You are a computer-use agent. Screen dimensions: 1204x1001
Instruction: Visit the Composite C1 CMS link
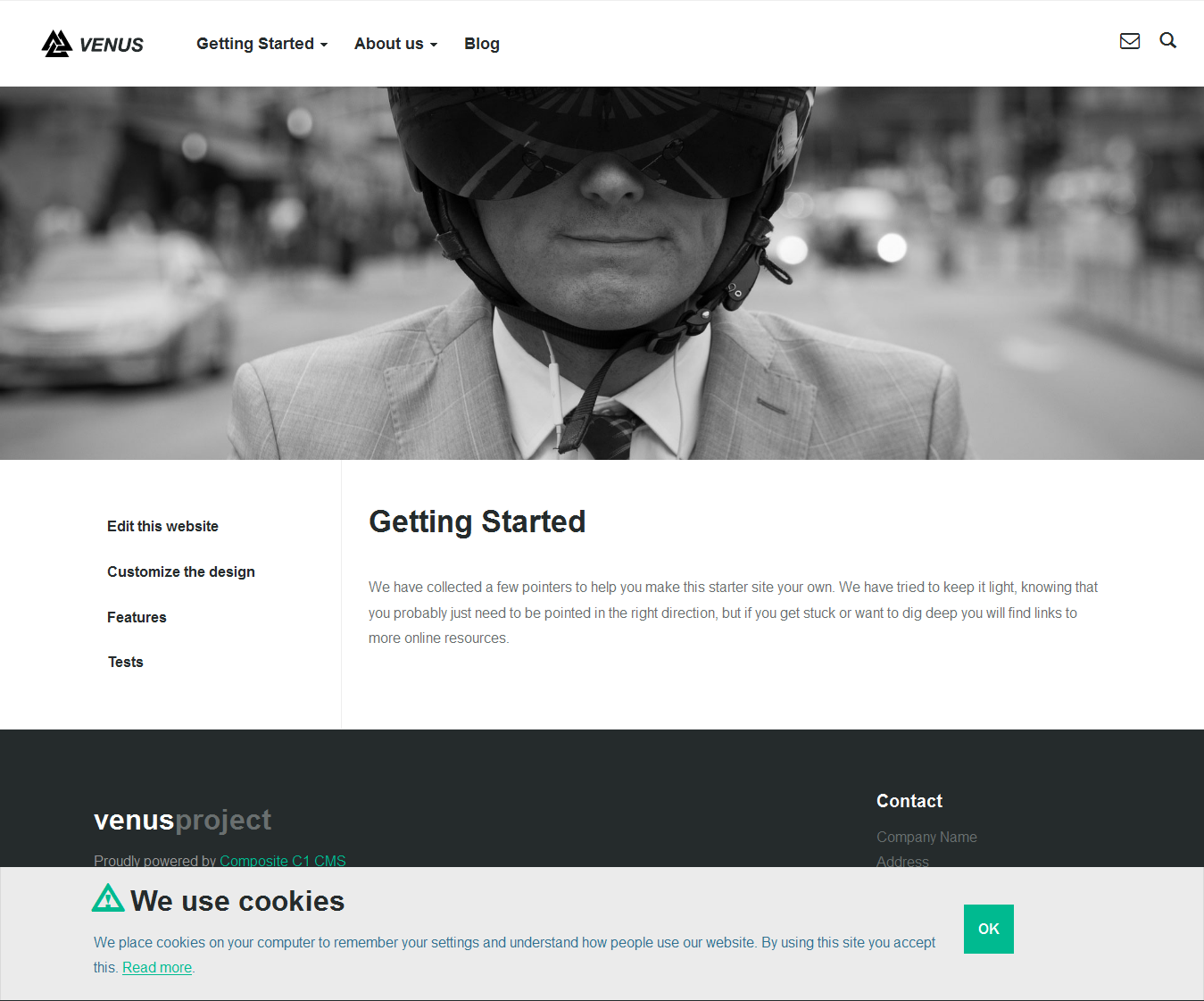[283, 861]
